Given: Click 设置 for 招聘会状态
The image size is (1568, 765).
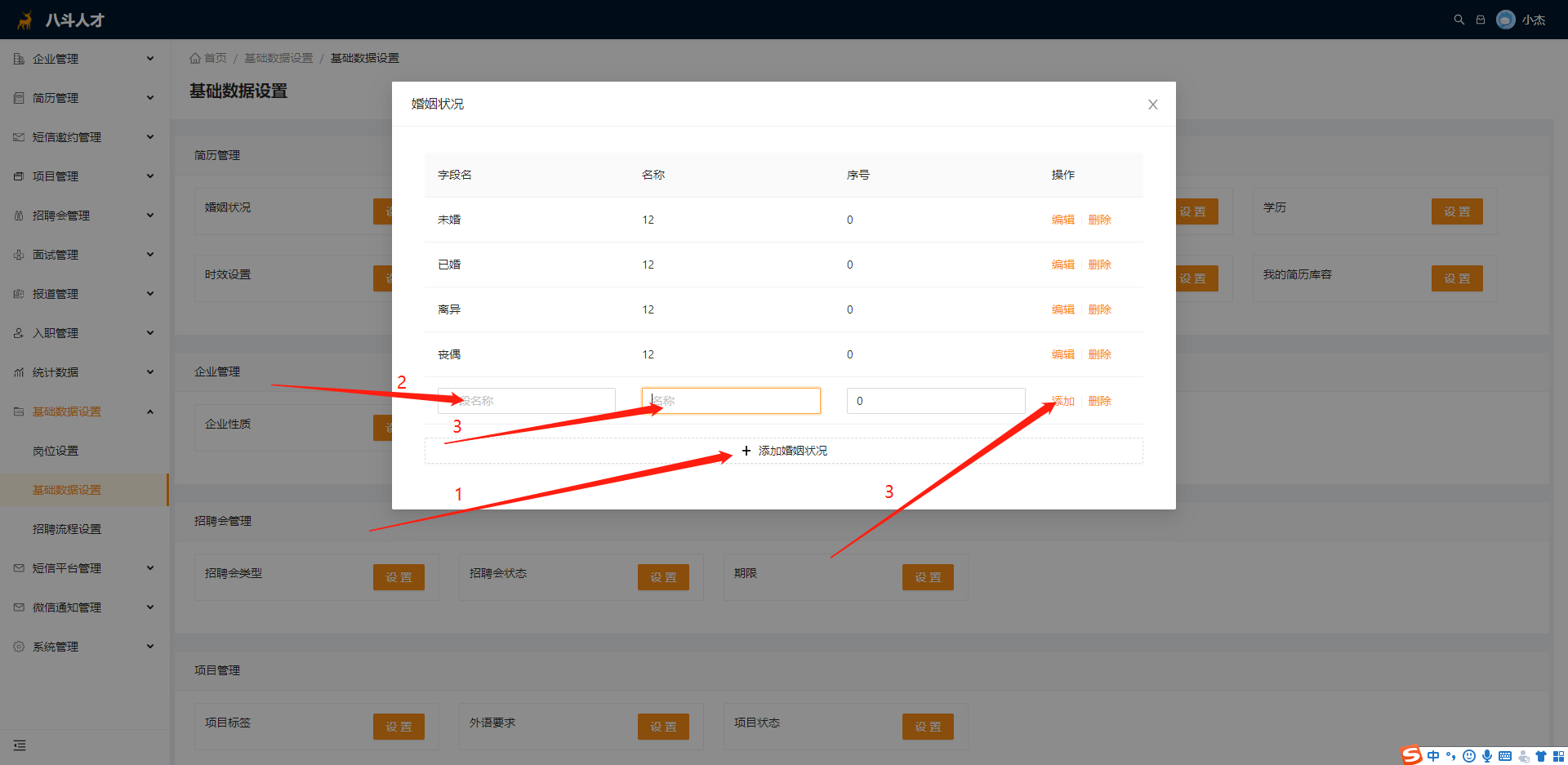Looking at the screenshot, I should (663, 577).
